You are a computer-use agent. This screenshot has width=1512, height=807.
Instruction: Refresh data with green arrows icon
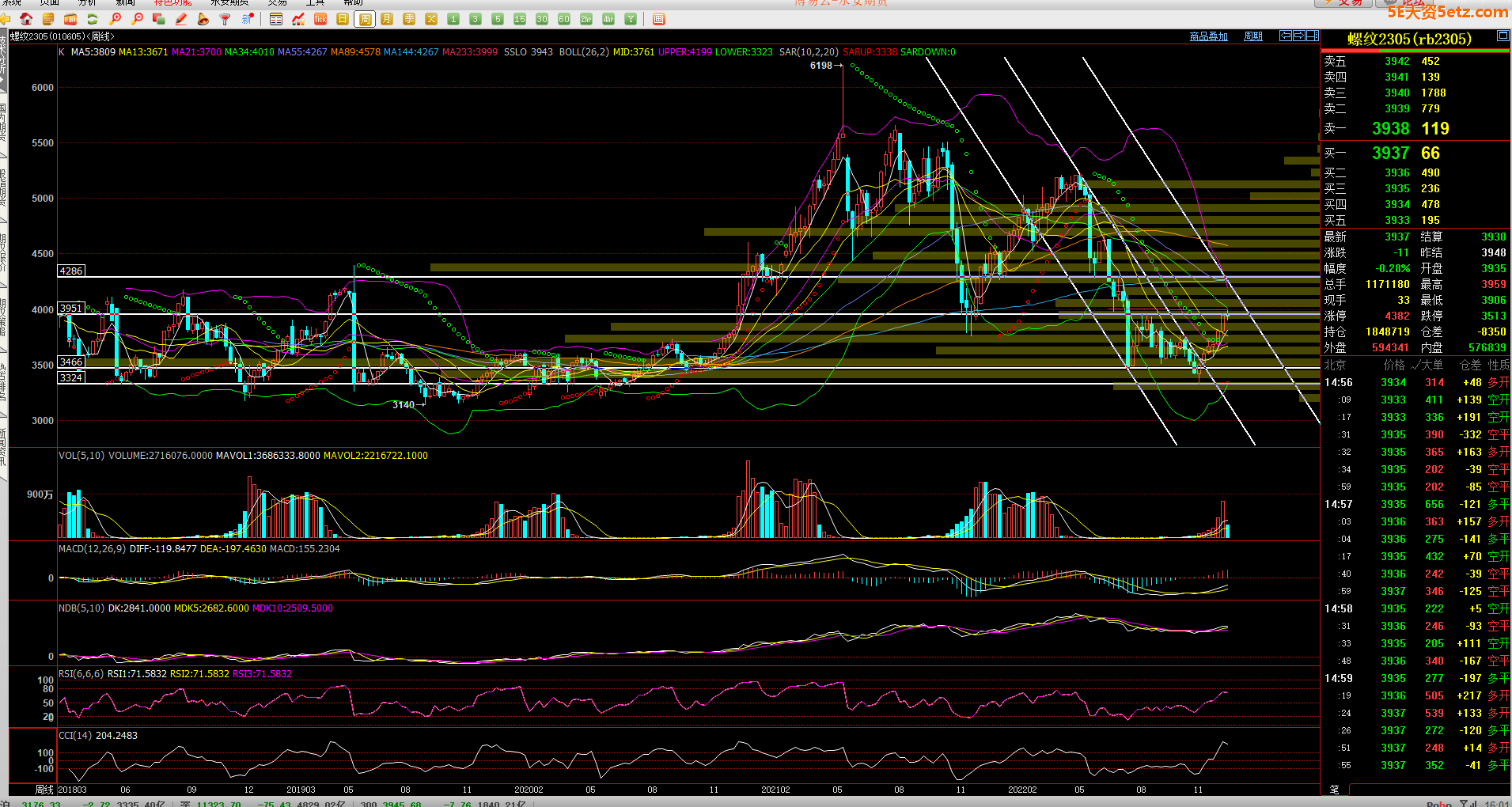(93, 19)
